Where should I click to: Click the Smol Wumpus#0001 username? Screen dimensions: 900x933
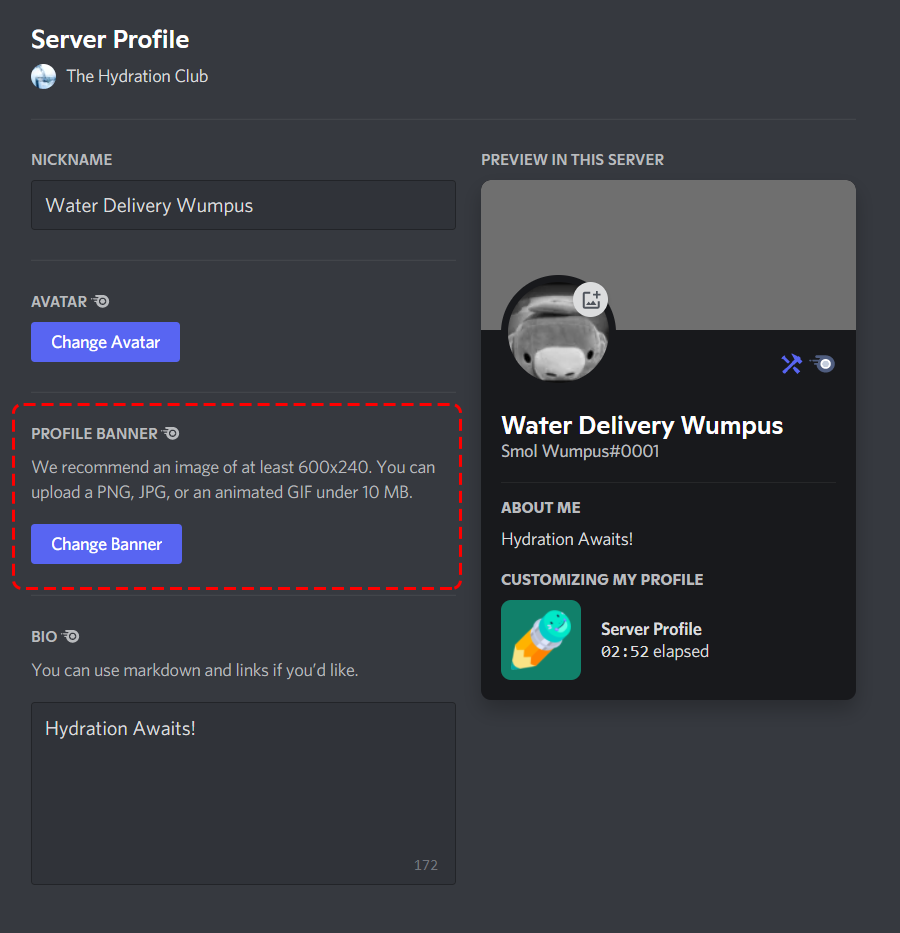(580, 451)
